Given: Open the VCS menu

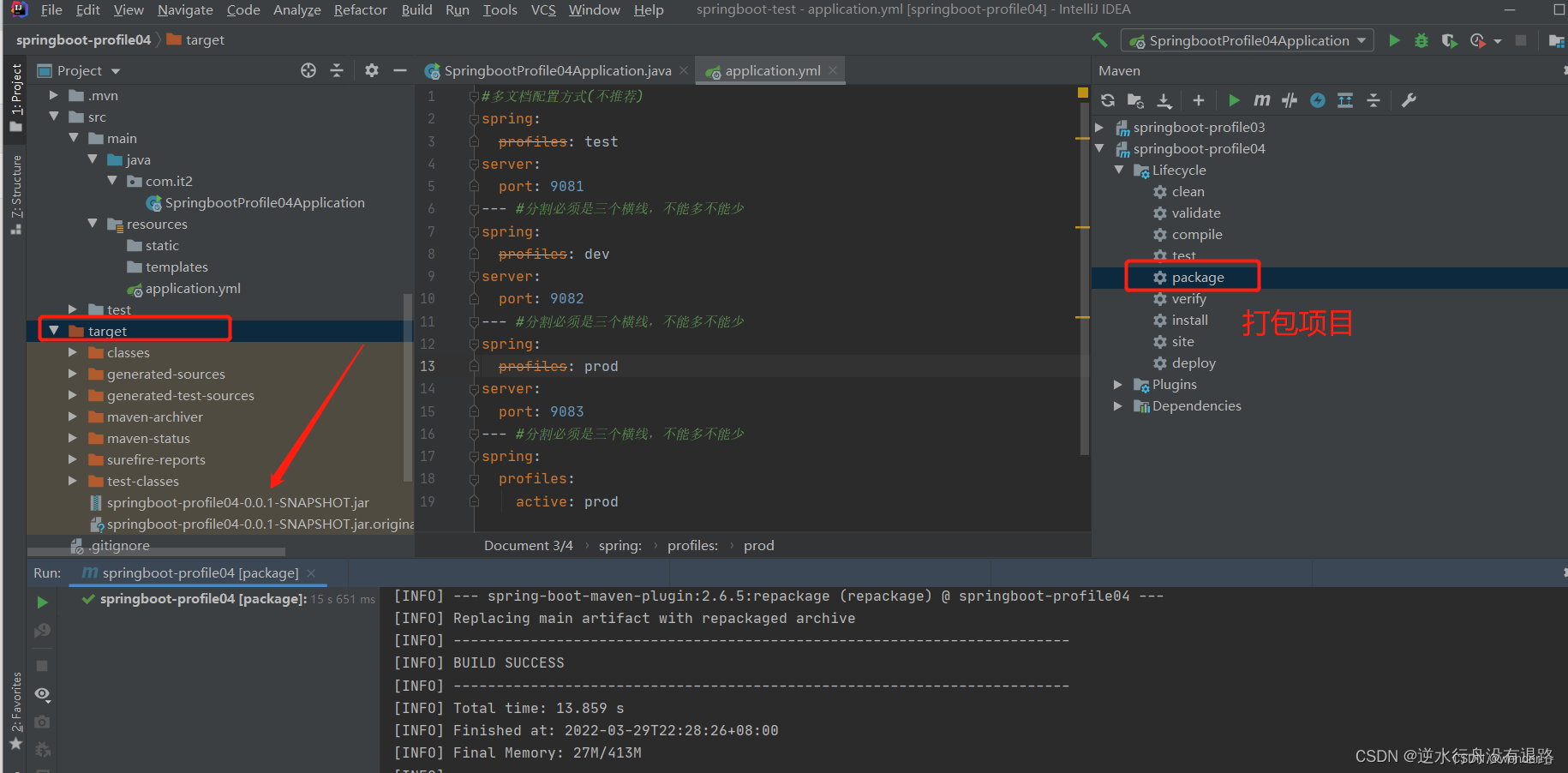Looking at the screenshot, I should [543, 9].
